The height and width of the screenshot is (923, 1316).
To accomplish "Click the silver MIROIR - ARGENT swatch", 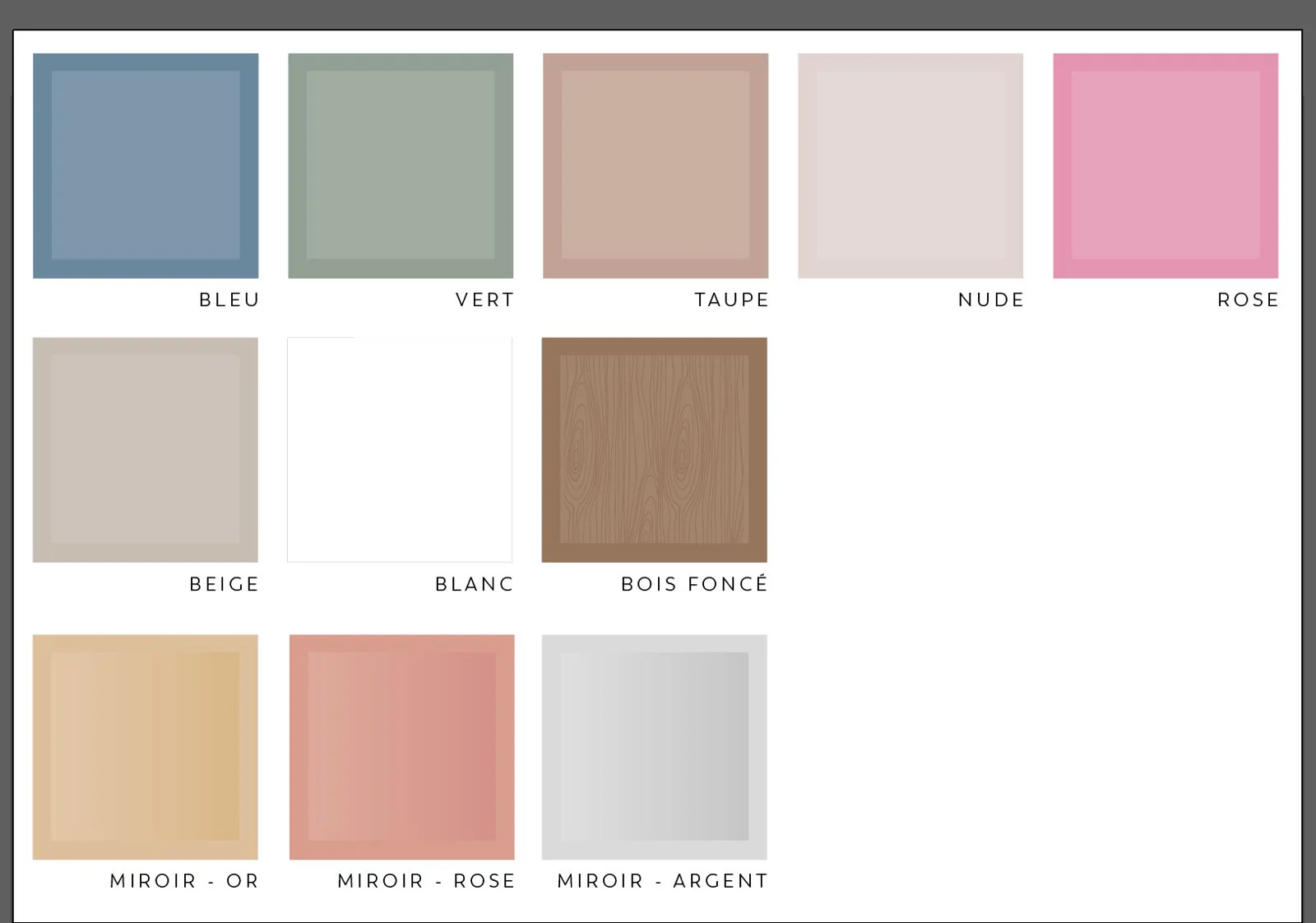I will click(655, 747).
